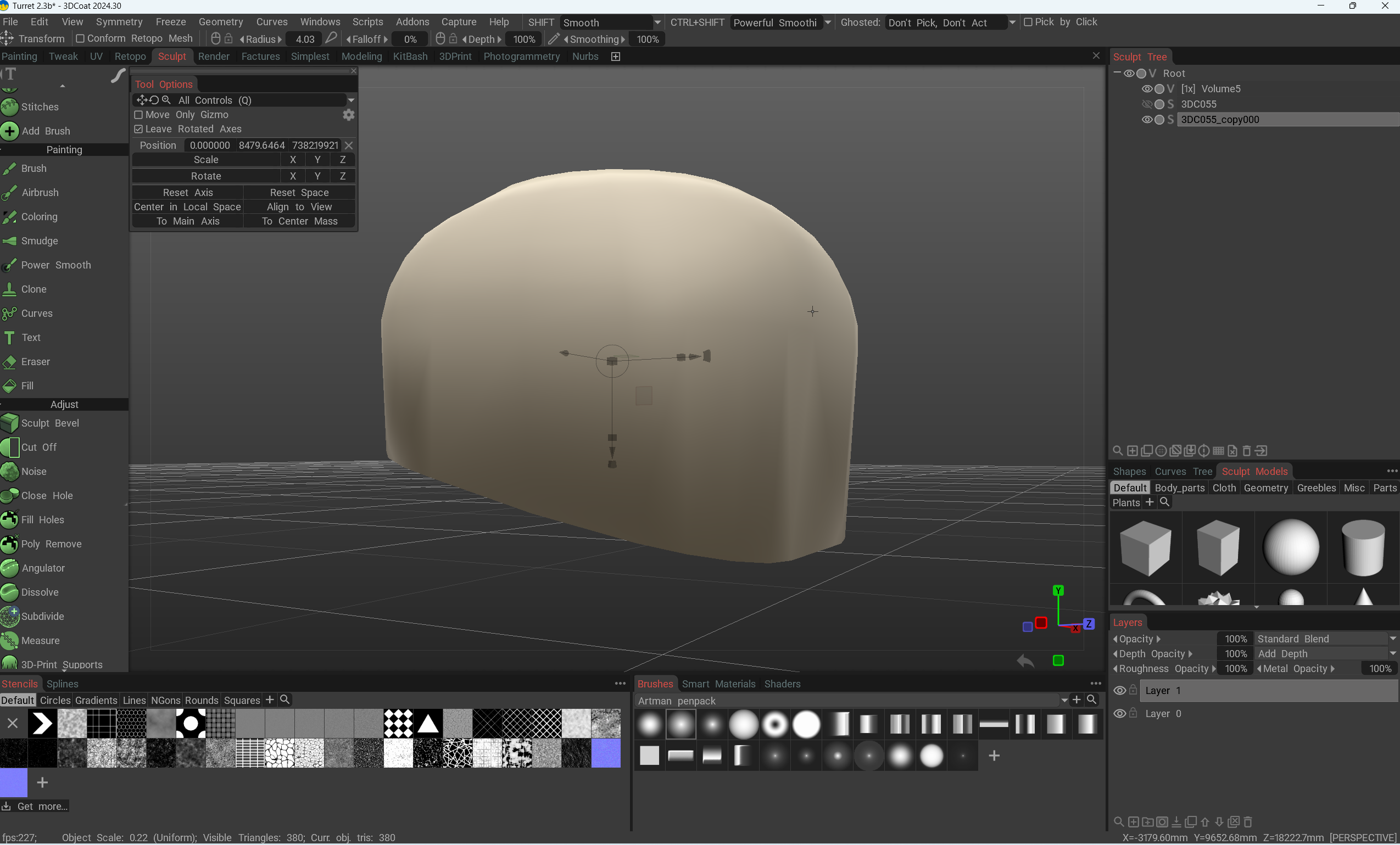Open the Geometry menu

[220, 22]
